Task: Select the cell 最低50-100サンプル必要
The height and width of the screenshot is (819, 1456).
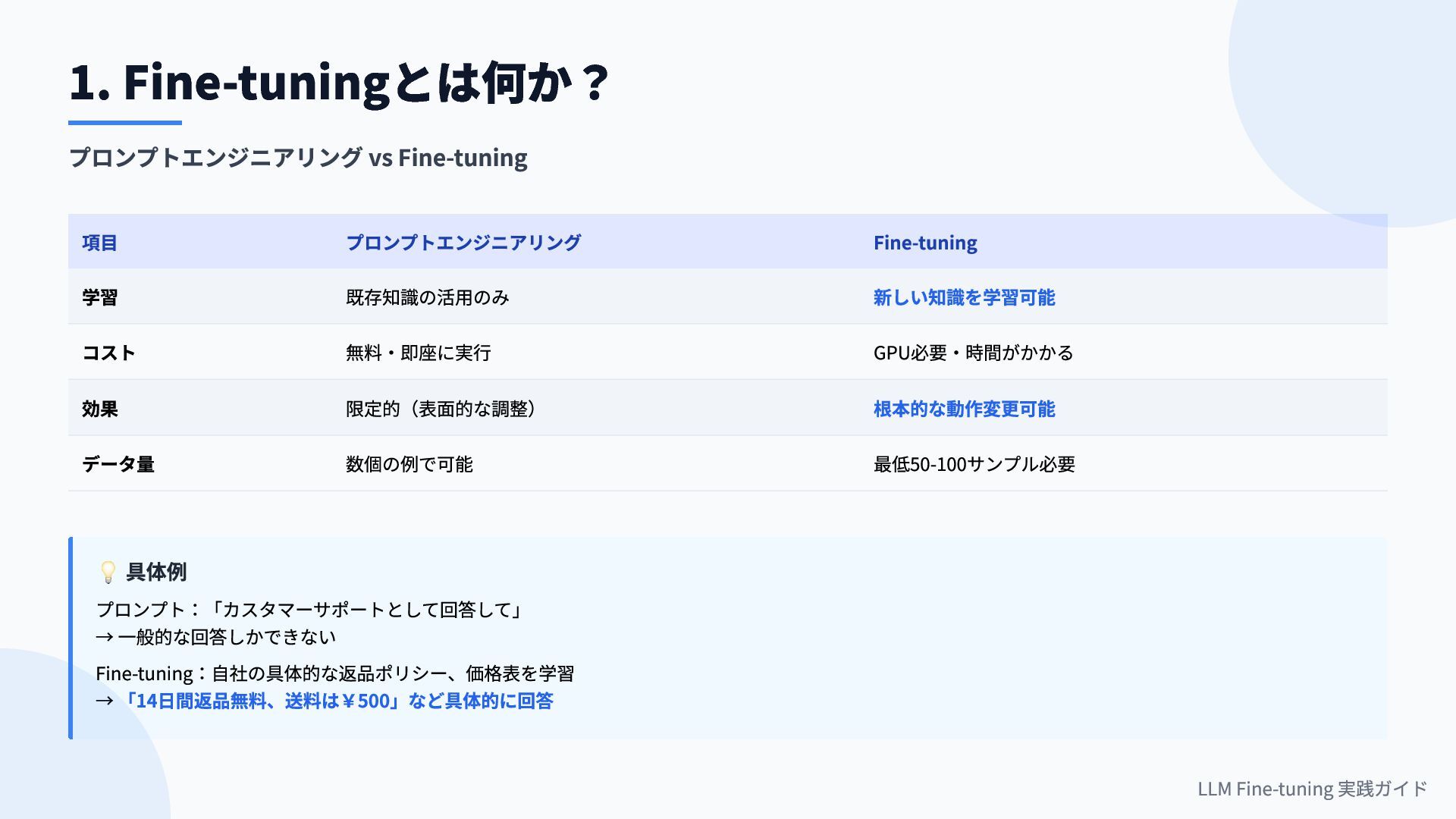Action: pyautogui.click(x=974, y=464)
